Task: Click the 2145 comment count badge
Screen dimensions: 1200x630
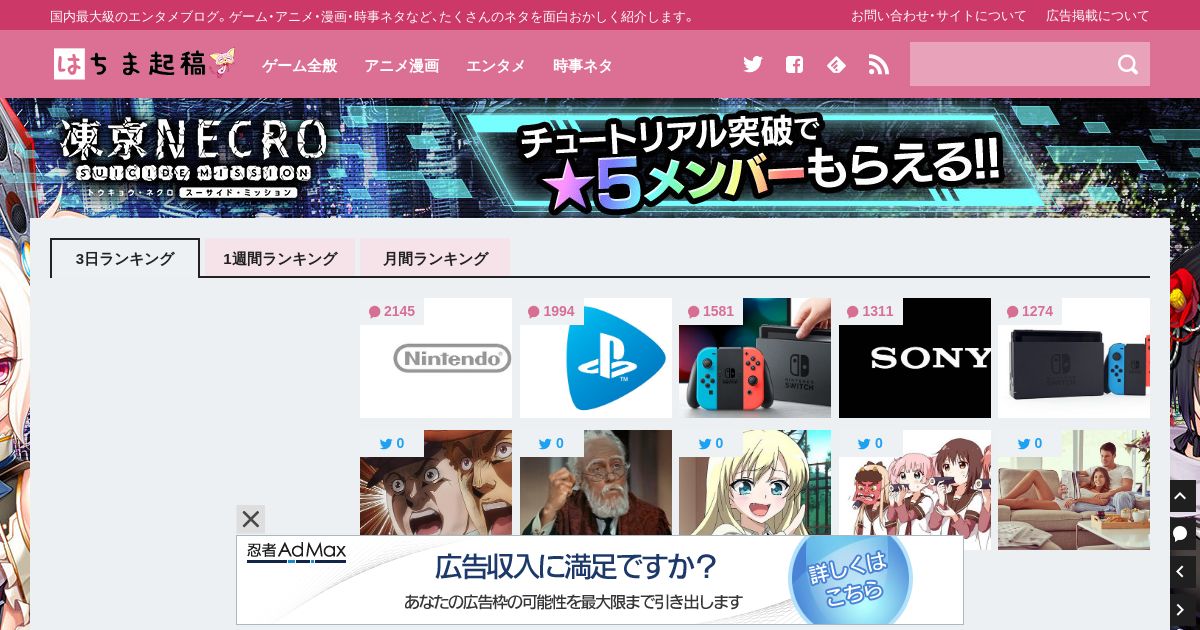Action: (391, 311)
